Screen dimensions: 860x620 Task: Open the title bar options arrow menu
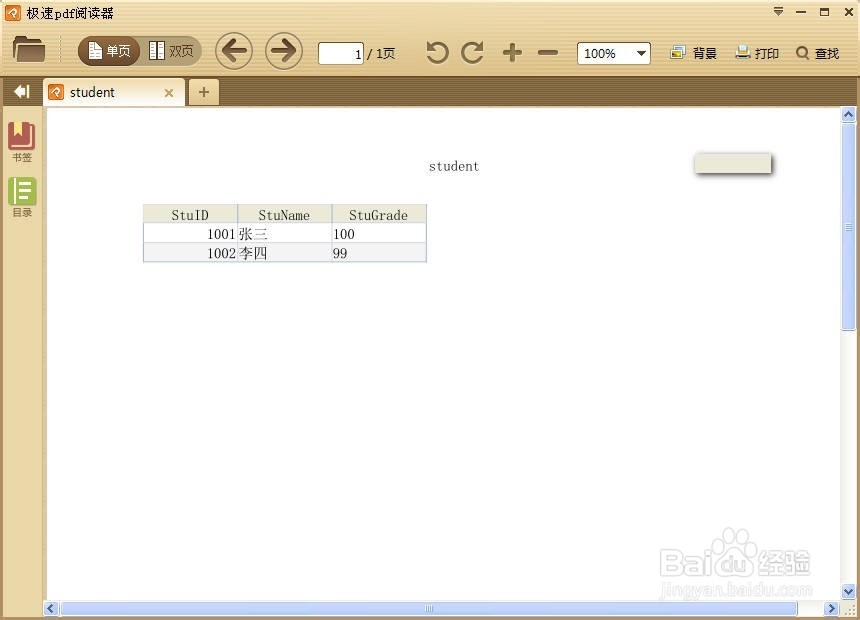(x=777, y=12)
